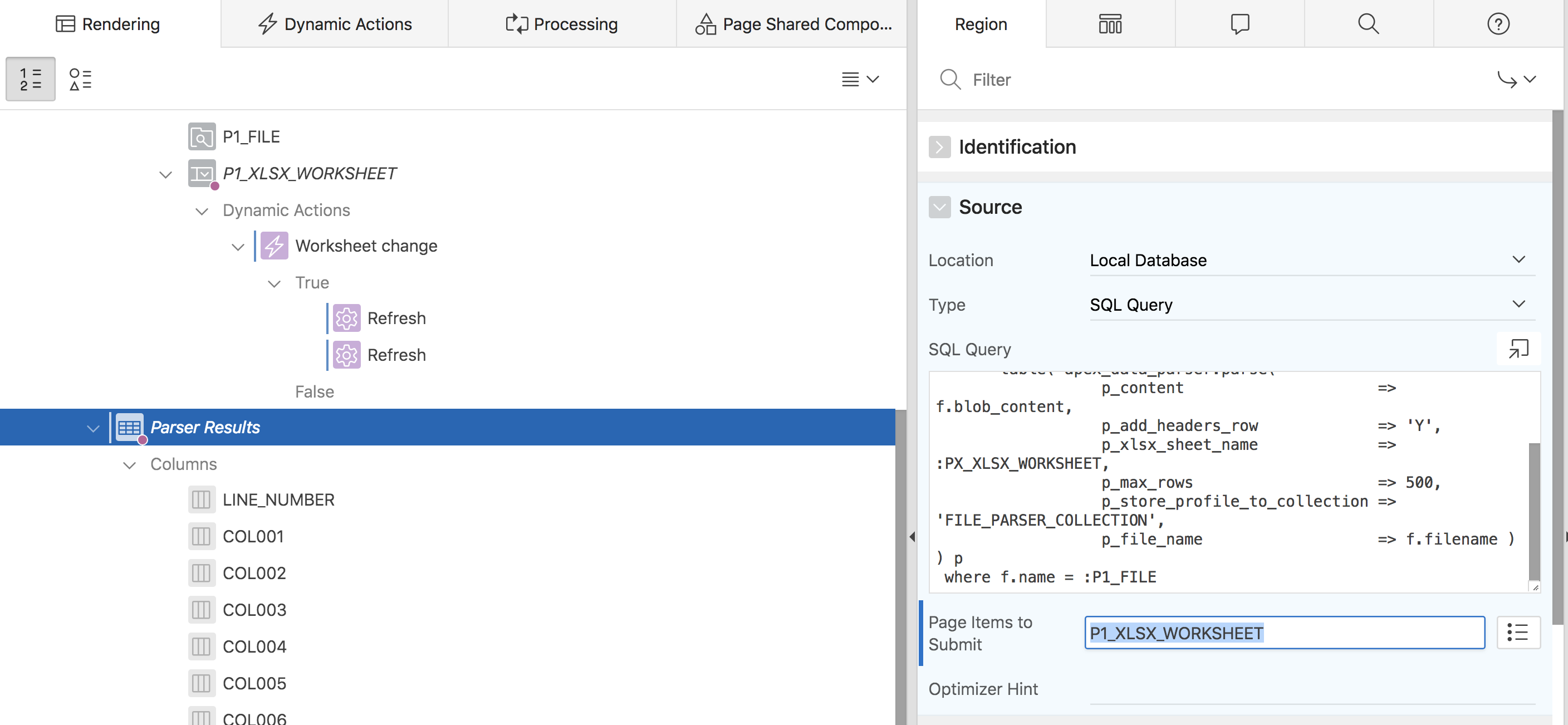1568x725 pixels.
Task: Open the comments tab icon
Action: [x=1239, y=24]
